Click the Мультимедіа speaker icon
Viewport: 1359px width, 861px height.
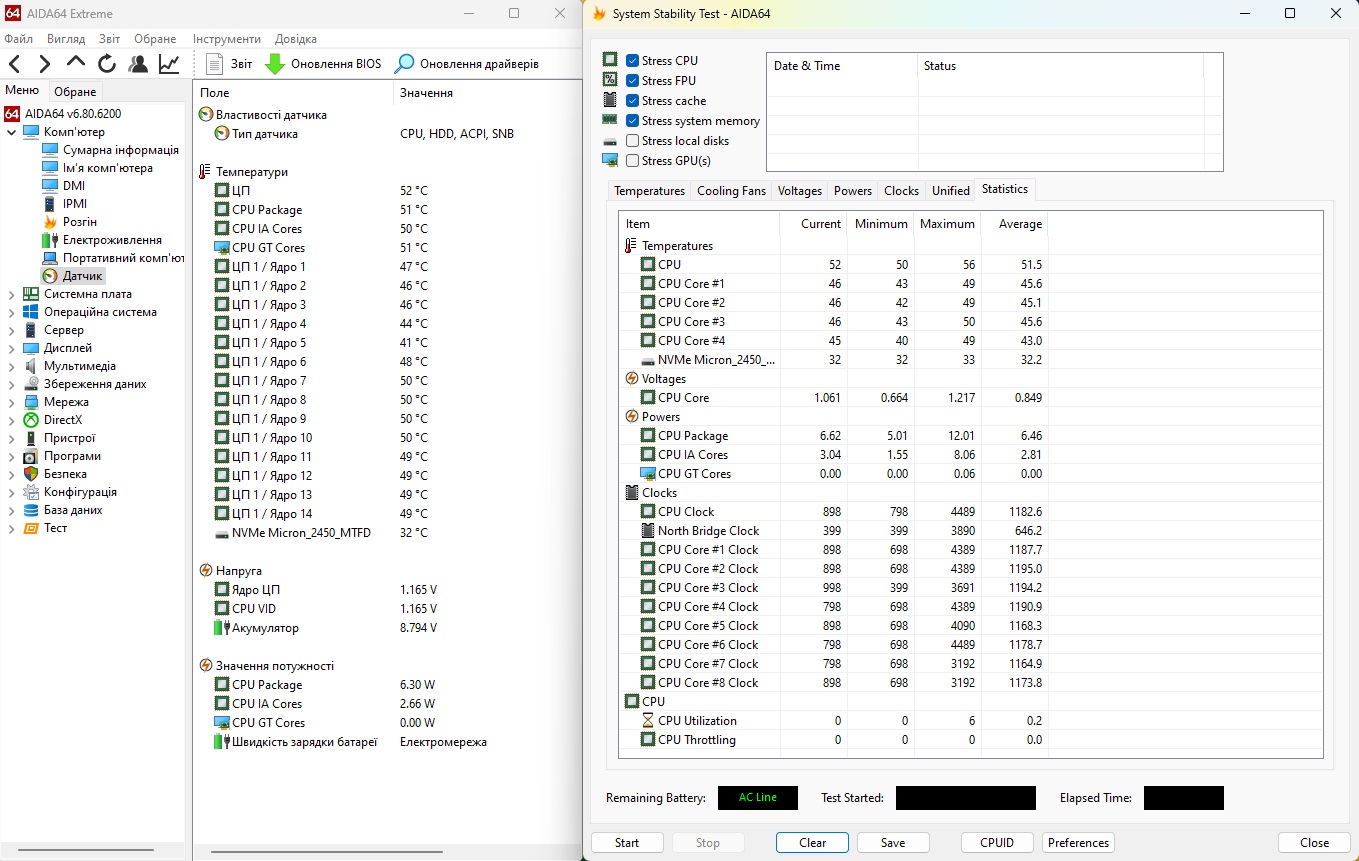tap(31, 366)
